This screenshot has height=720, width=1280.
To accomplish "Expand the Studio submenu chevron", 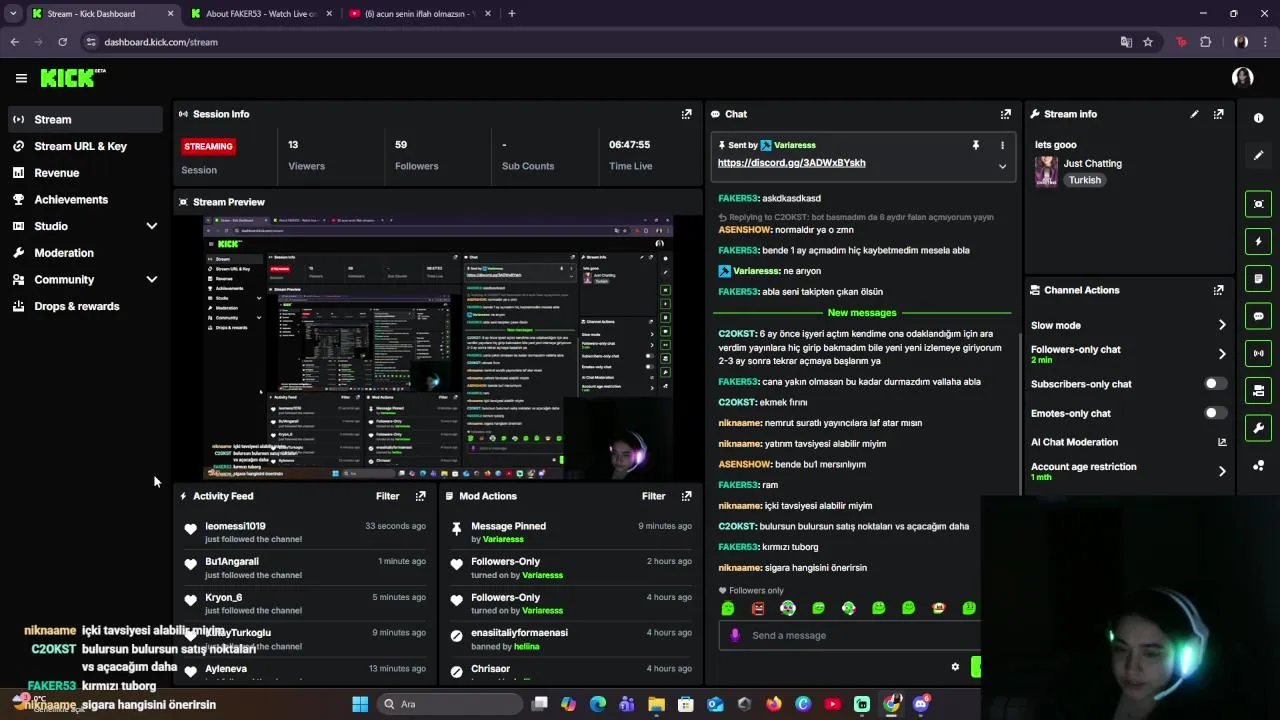I will point(152,226).
